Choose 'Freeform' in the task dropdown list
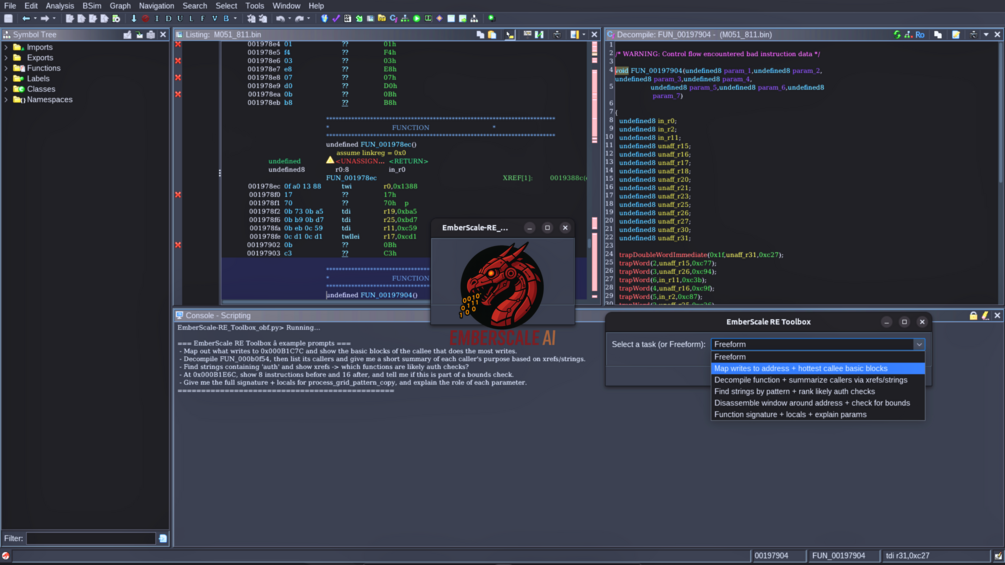 (x=818, y=357)
